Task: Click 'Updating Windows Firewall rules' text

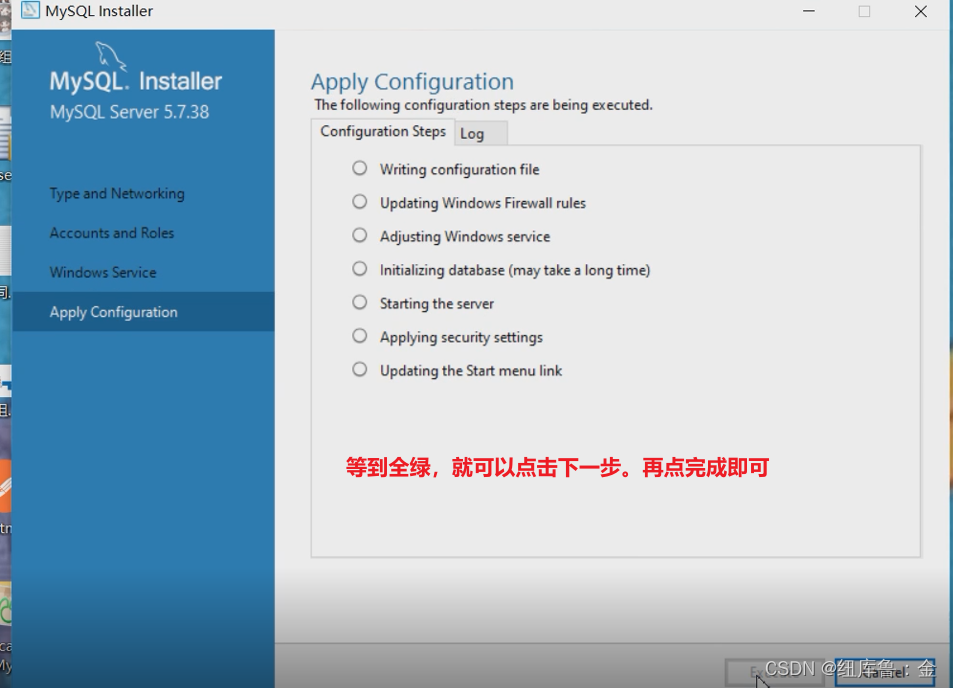Action: [x=483, y=203]
